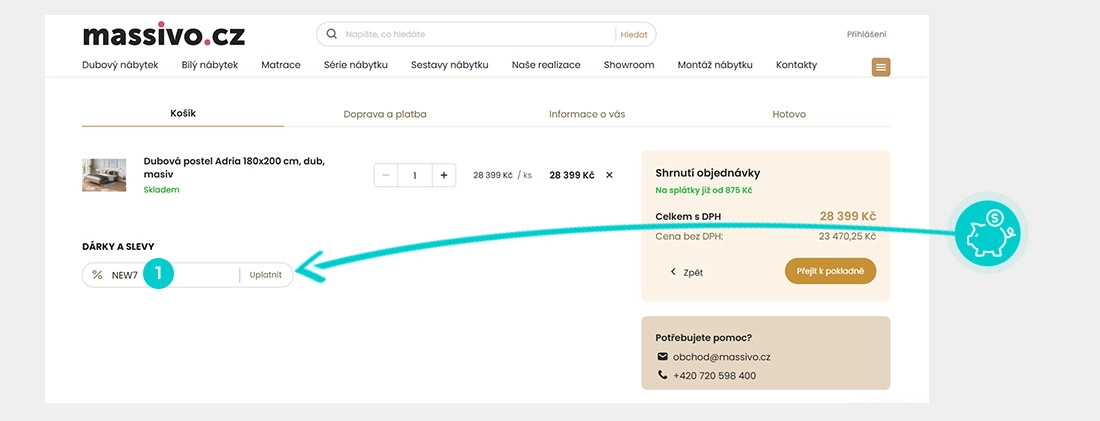Click the envelope email icon

tap(662, 356)
